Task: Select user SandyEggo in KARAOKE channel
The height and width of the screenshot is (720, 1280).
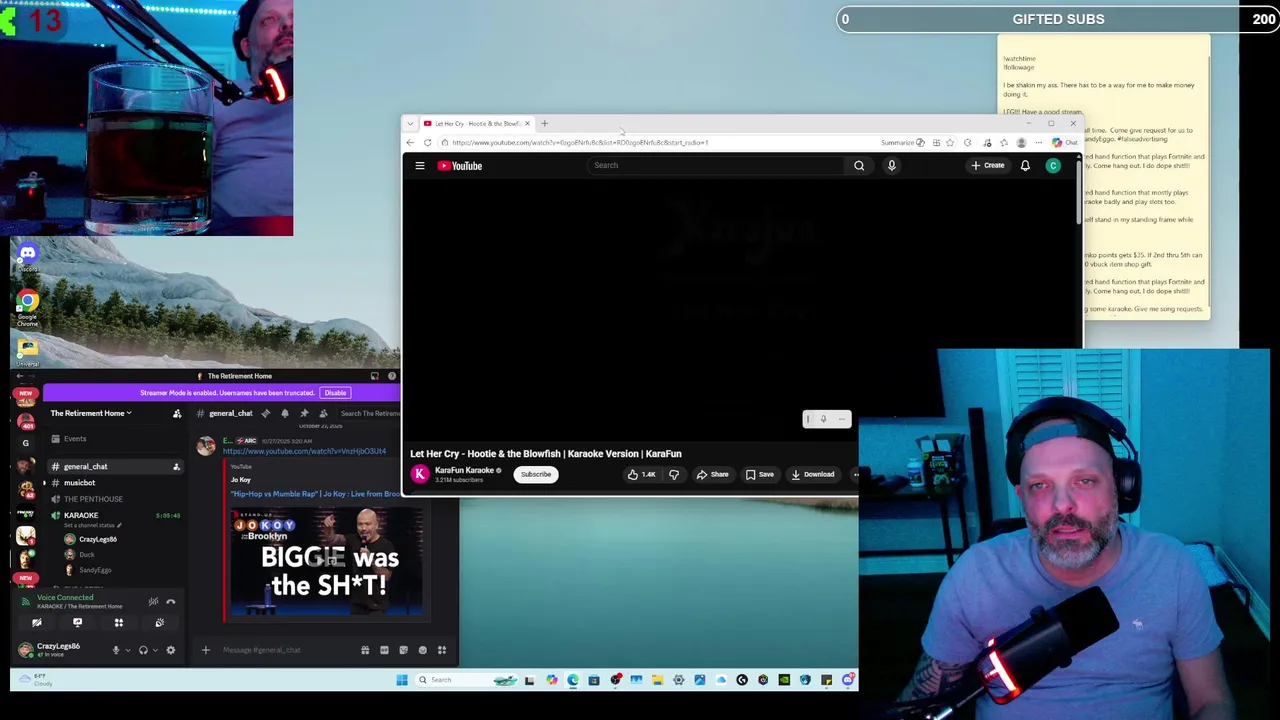Action: click(95, 570)
